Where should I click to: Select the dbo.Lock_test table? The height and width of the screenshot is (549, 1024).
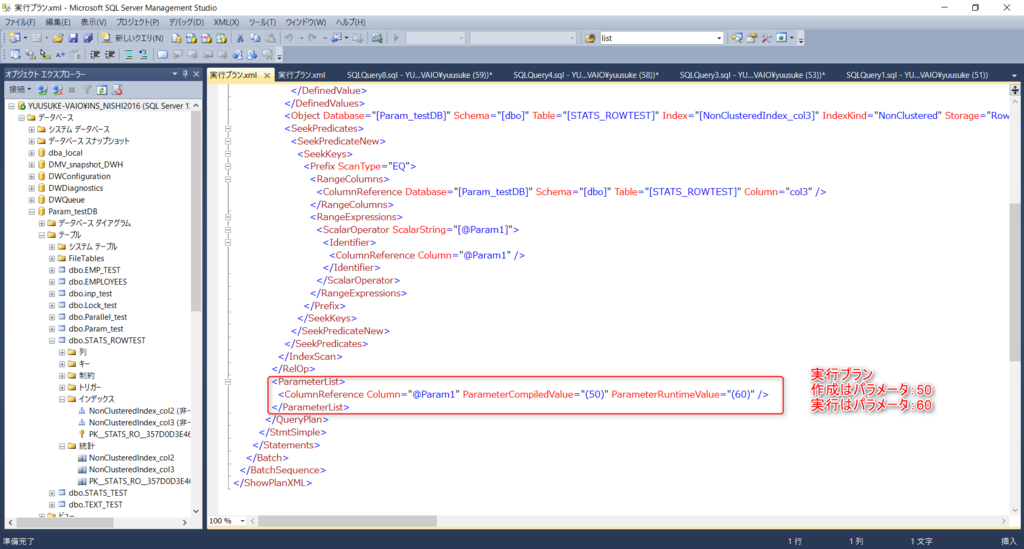pyautogui.click(x=93, y=305)
